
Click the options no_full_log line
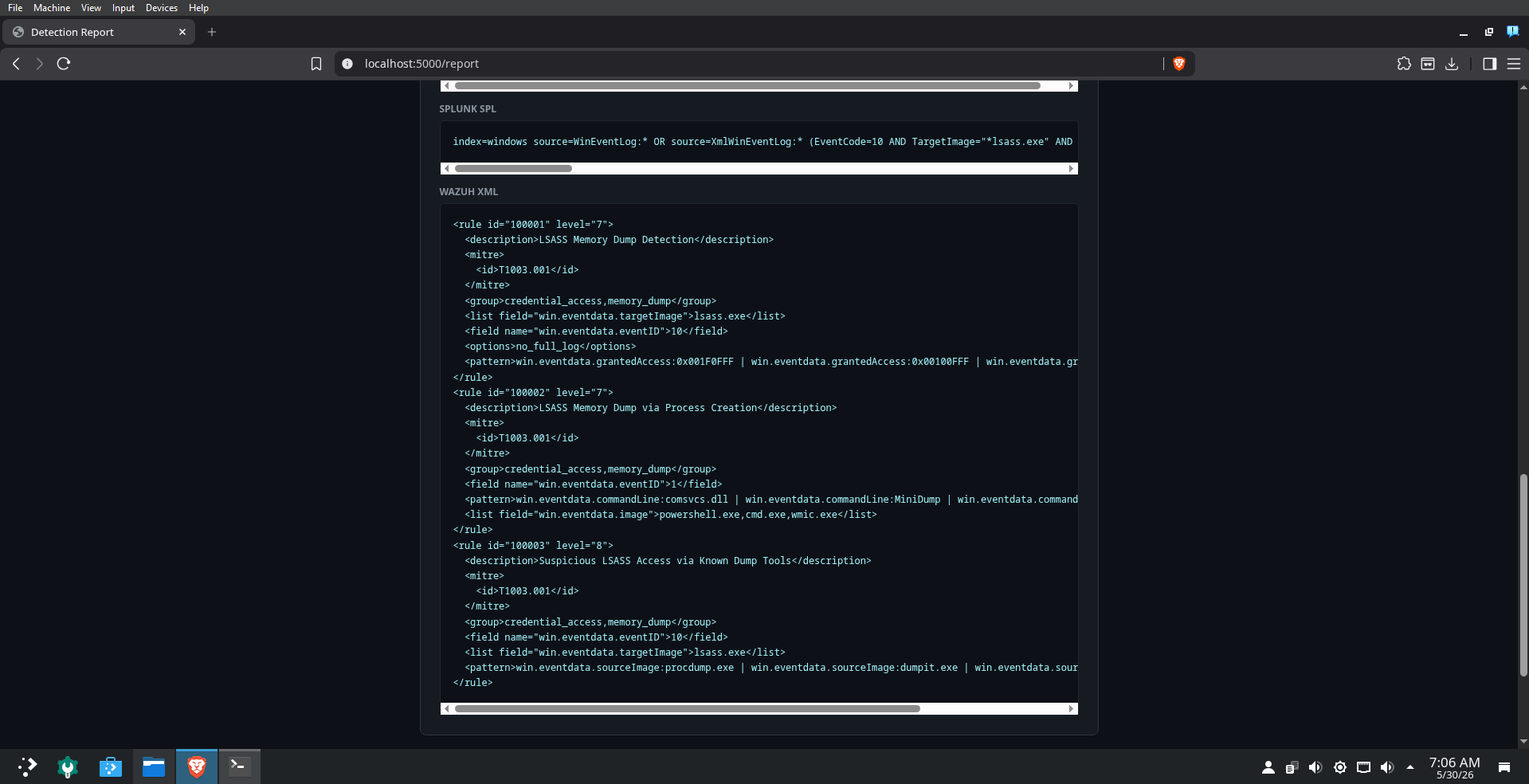click(x=551, y=347)
